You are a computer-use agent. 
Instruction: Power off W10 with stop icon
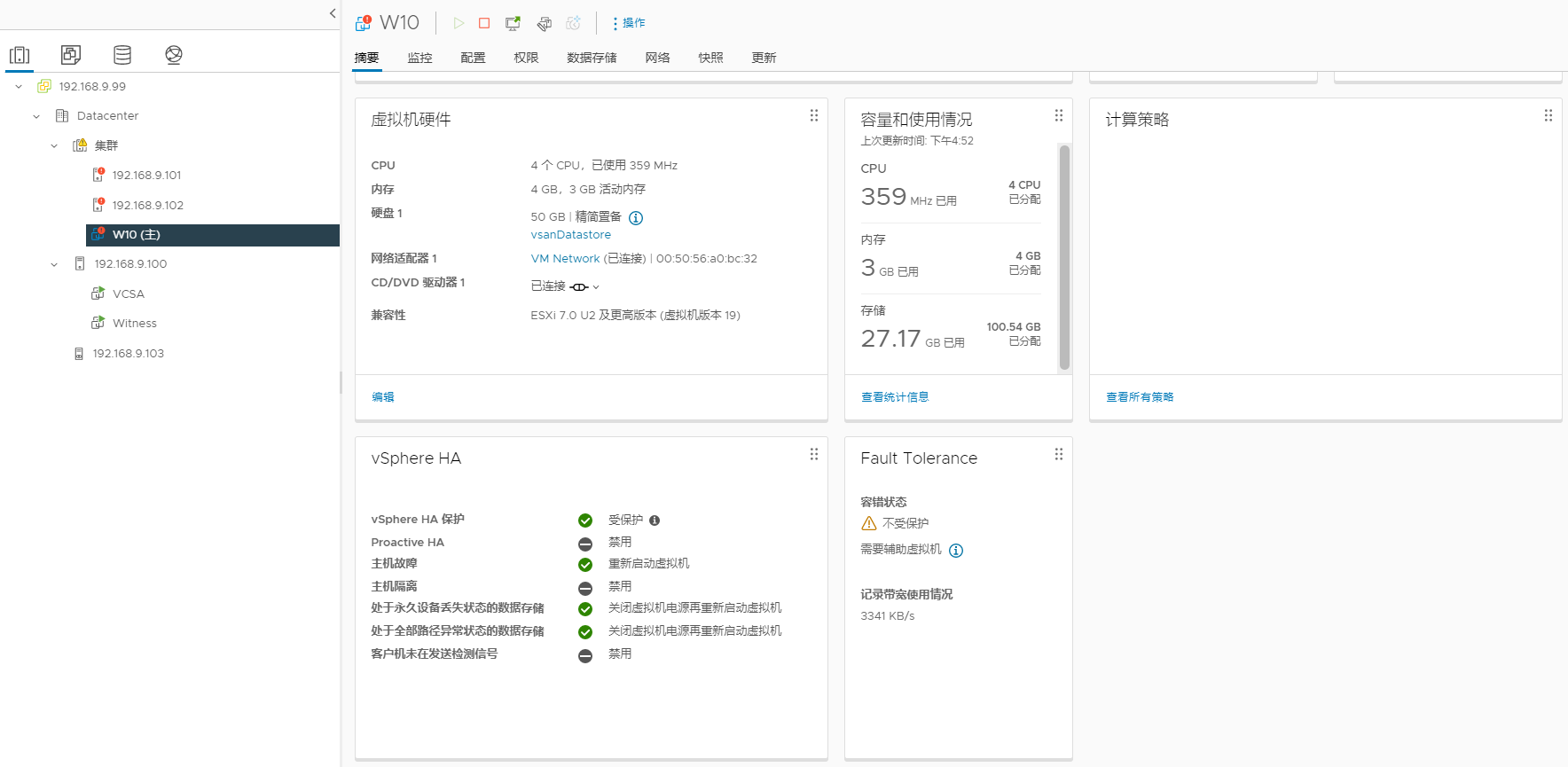[x=484, y=23]
